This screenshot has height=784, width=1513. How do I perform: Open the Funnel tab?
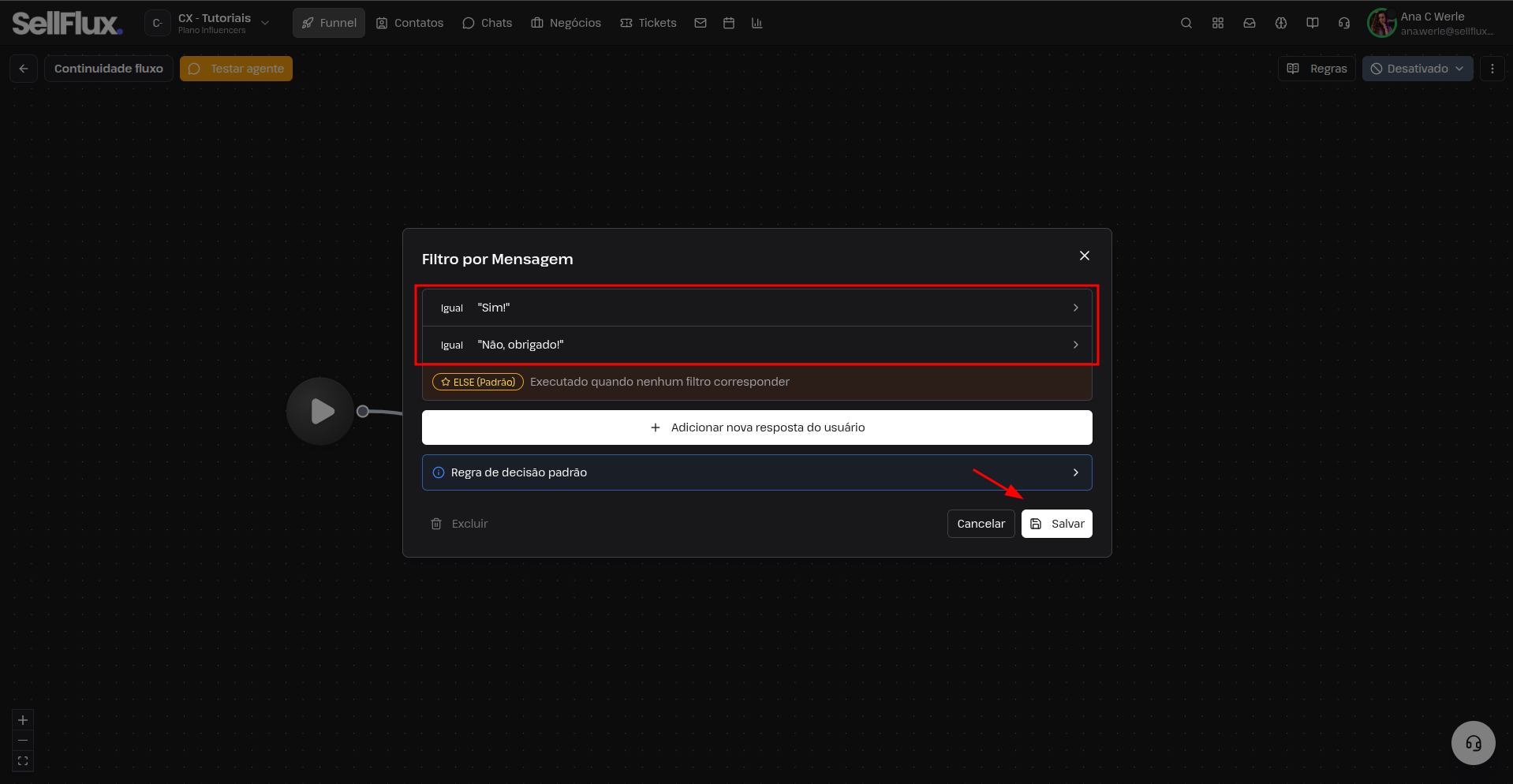click(x=329, y=23)
